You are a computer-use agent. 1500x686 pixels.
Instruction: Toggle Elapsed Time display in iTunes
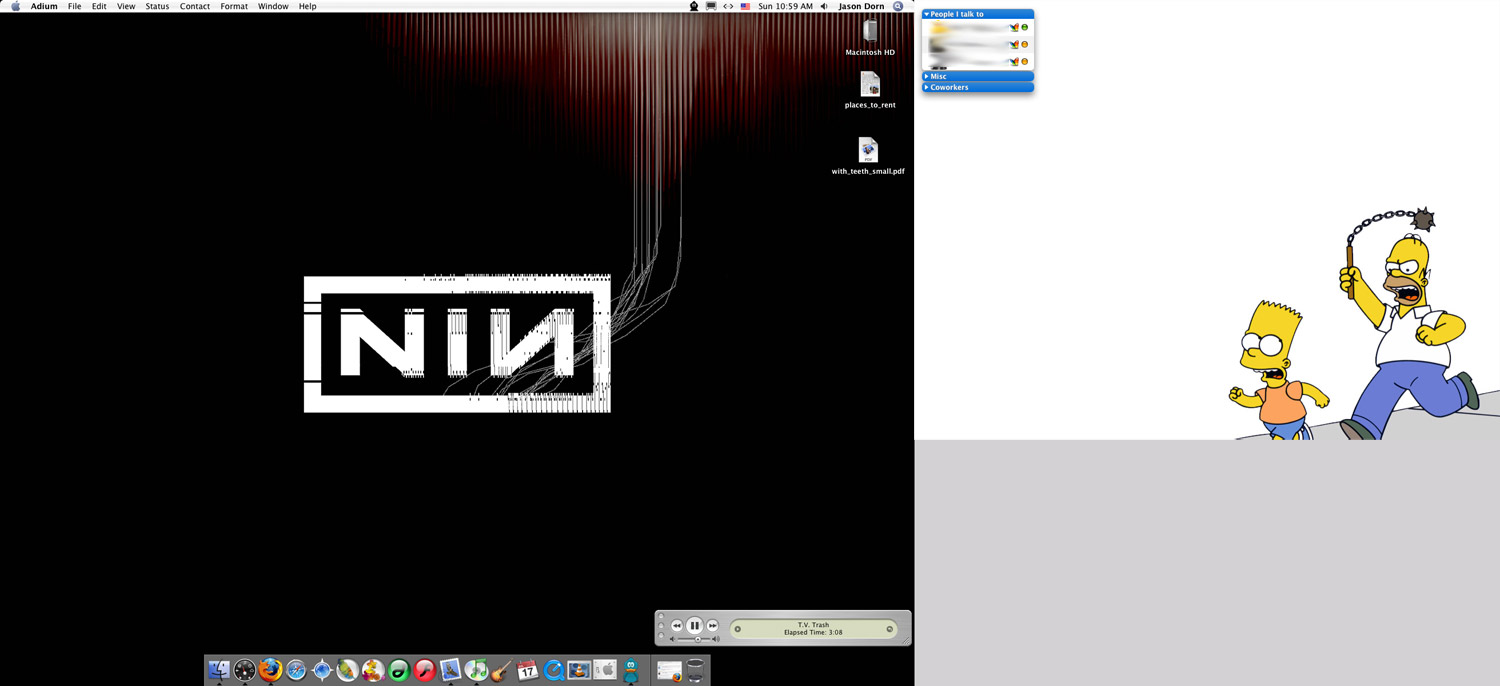pos(813,632)
